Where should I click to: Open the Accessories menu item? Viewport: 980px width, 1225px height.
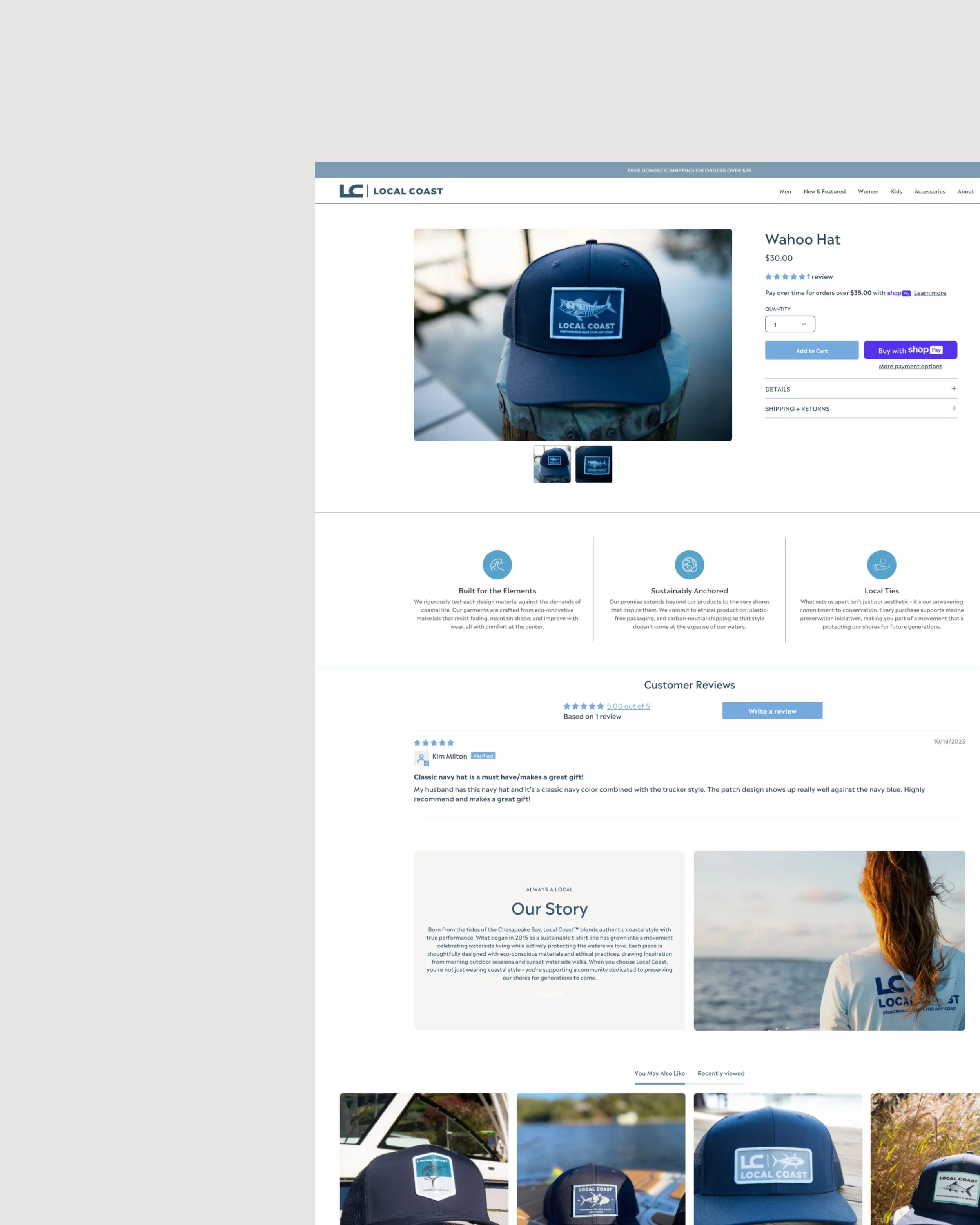pos(929,191)
